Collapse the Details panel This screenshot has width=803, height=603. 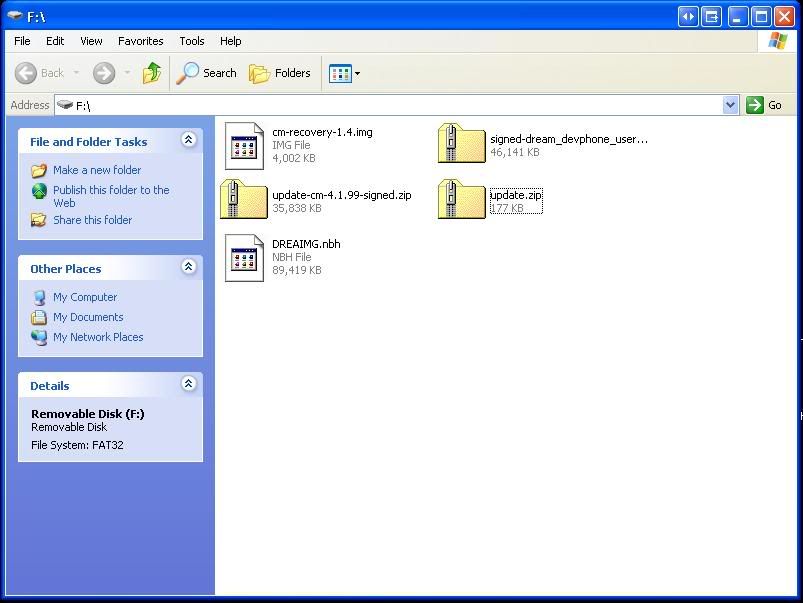click(x=188, y=384)
